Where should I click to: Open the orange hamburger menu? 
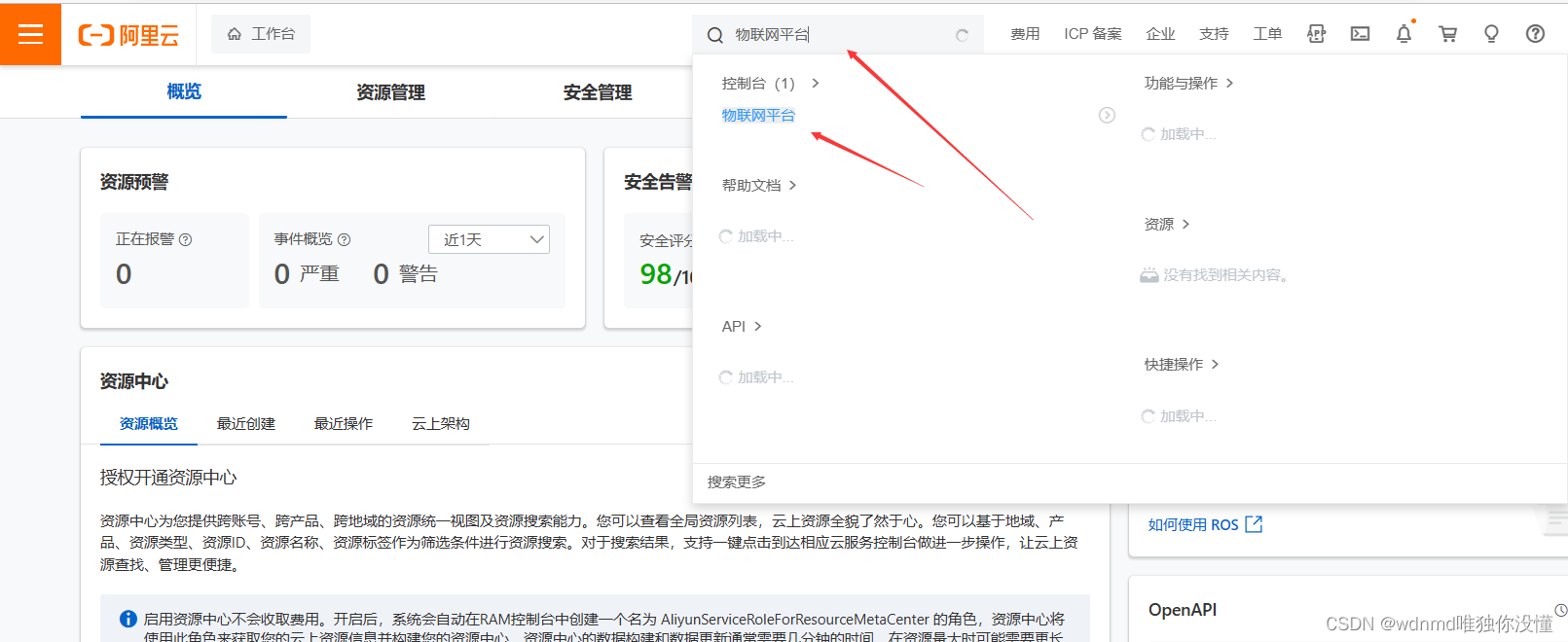pos(30,34)
